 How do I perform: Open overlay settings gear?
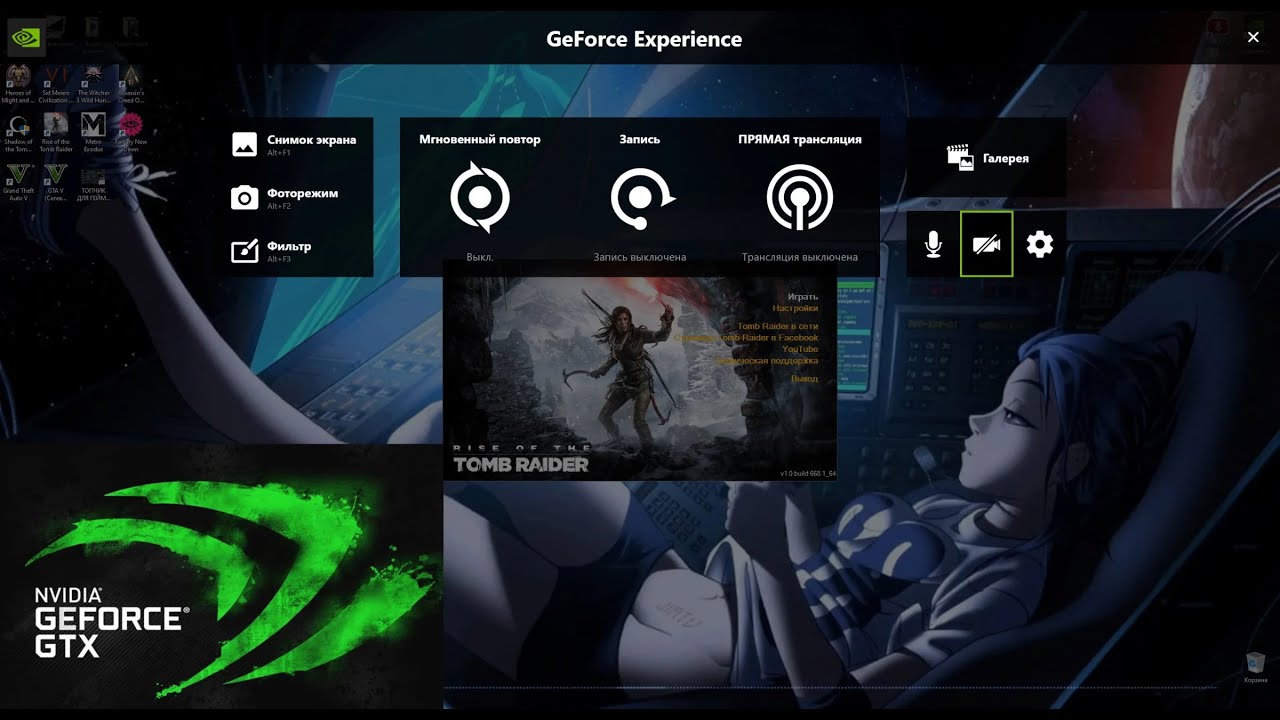(x=1040, y=244)
